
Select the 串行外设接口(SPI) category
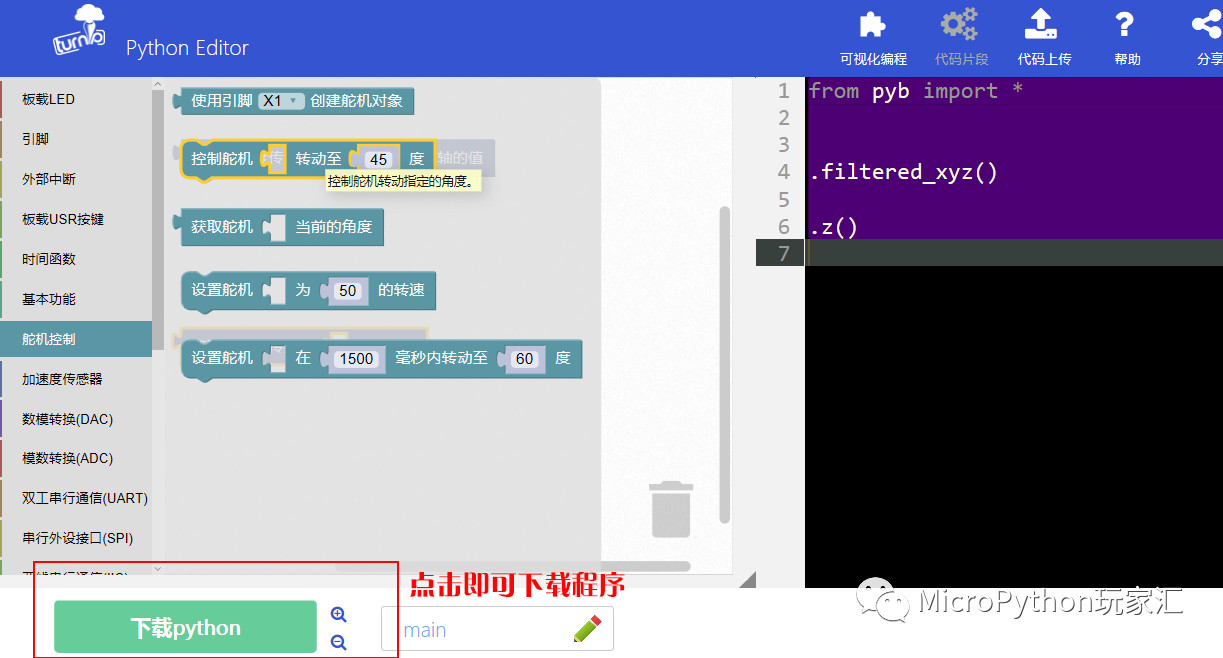pos(76,538)
